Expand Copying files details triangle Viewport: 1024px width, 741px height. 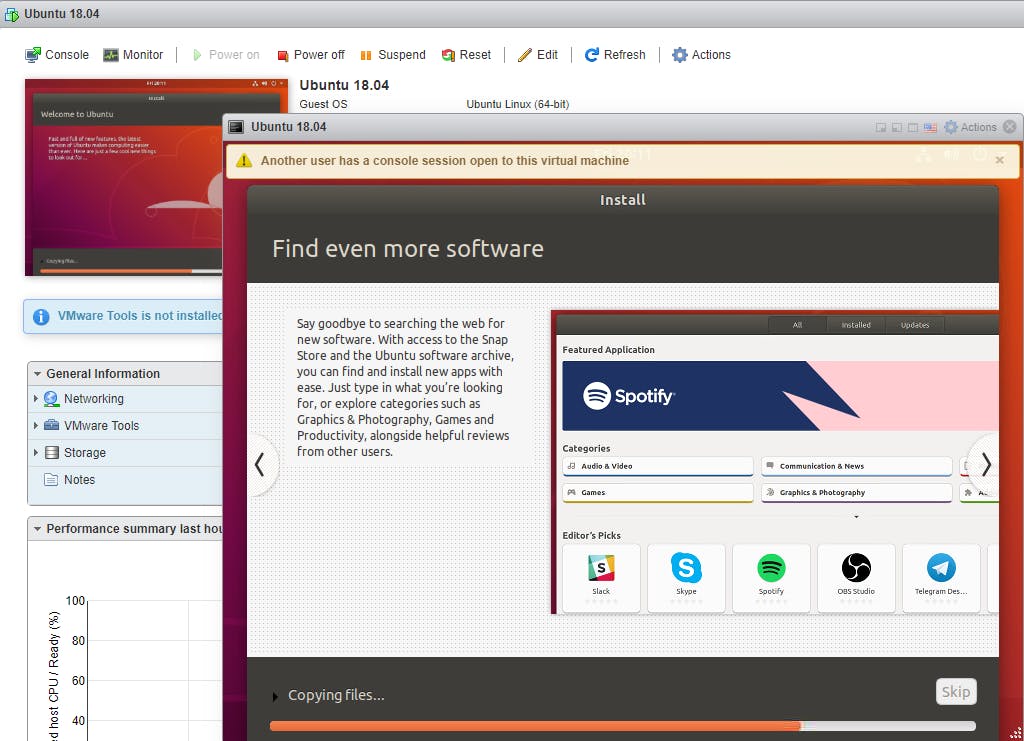(x=275, y=697)
